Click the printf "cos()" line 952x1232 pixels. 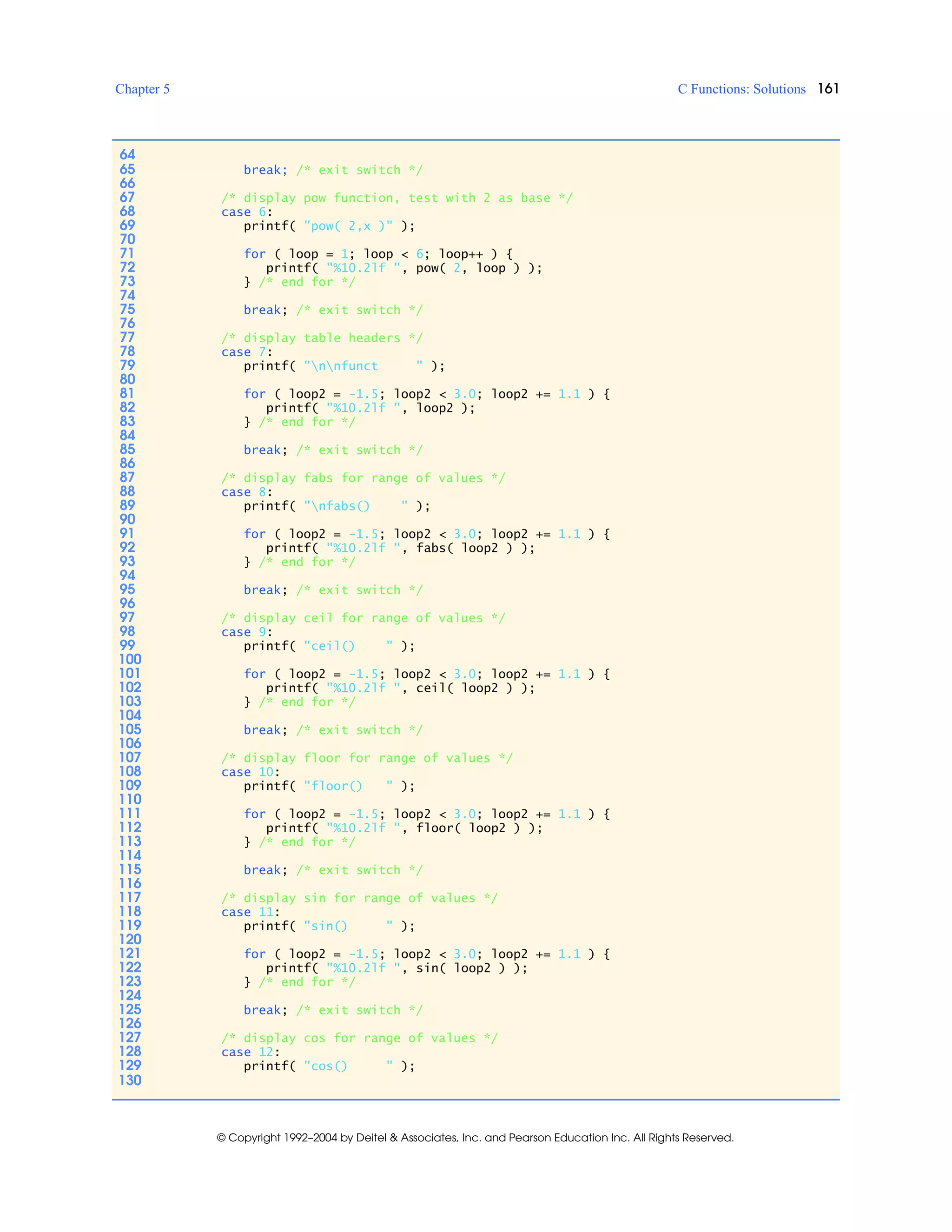[330, 1066]
